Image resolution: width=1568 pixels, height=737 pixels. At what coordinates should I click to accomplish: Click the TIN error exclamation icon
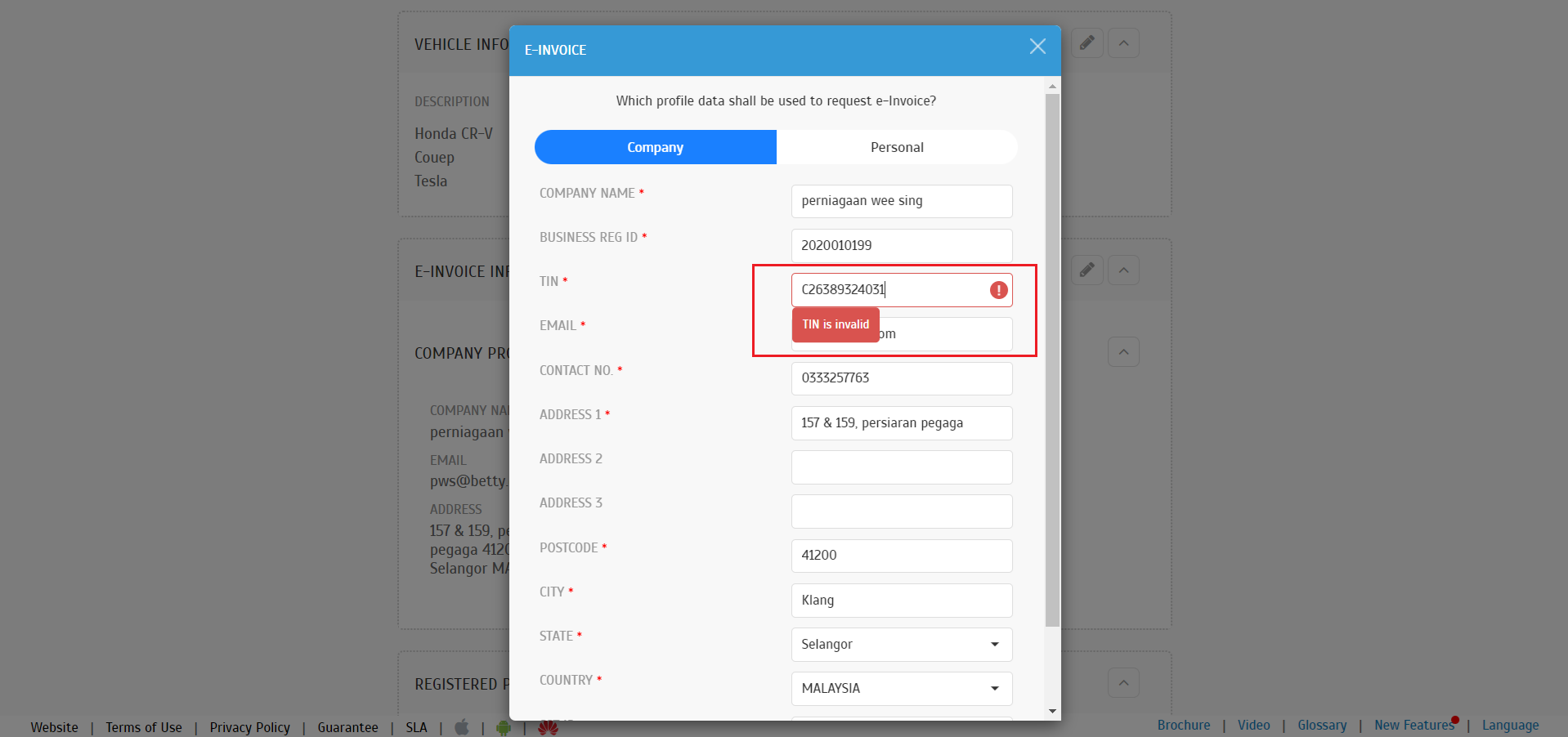pos(998,290)
